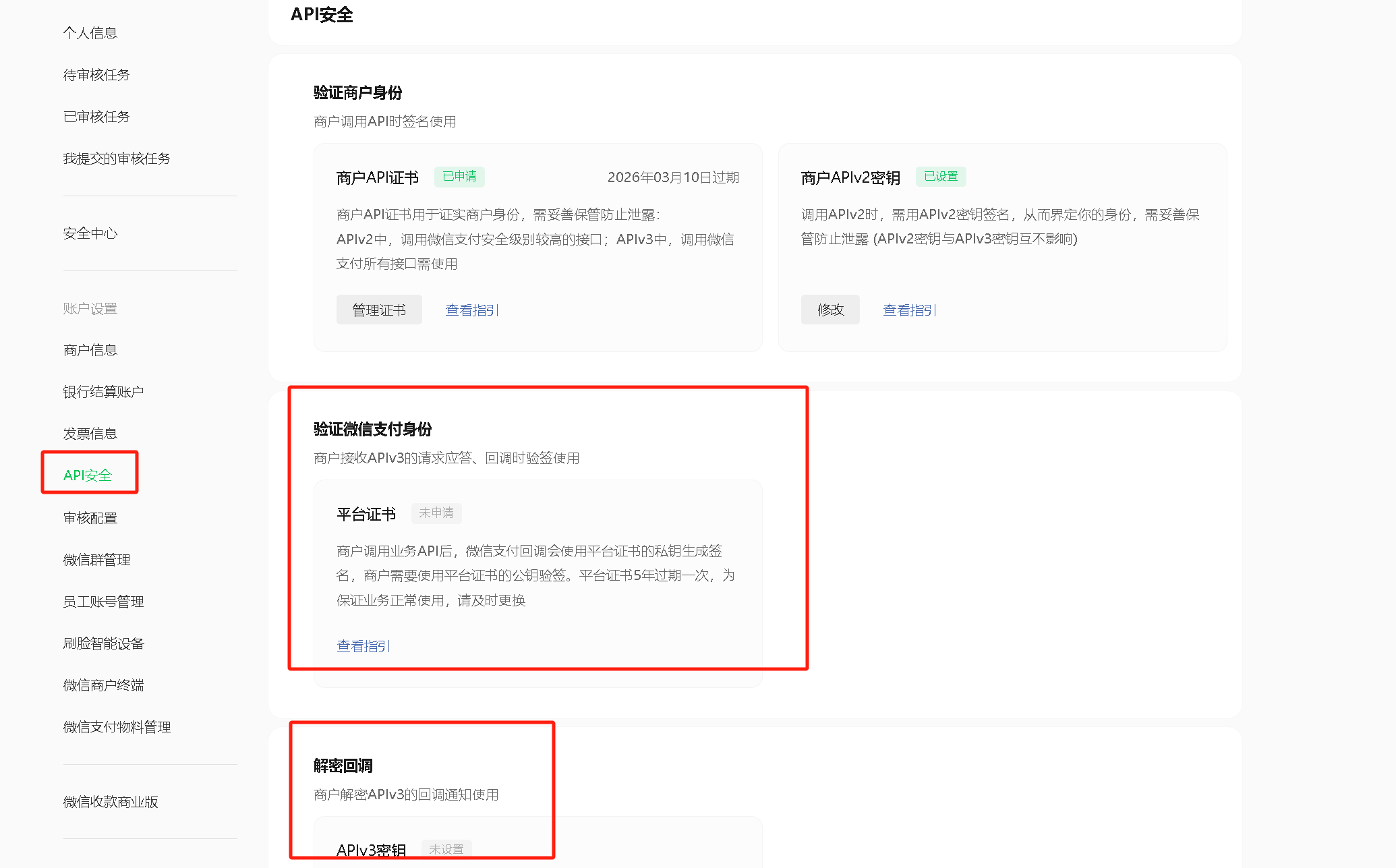Go to 员工账号管理 page

tap(103, 601)
